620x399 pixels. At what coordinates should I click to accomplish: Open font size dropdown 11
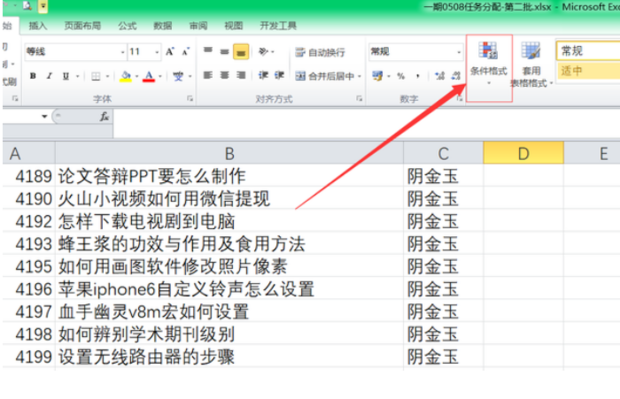157,52
